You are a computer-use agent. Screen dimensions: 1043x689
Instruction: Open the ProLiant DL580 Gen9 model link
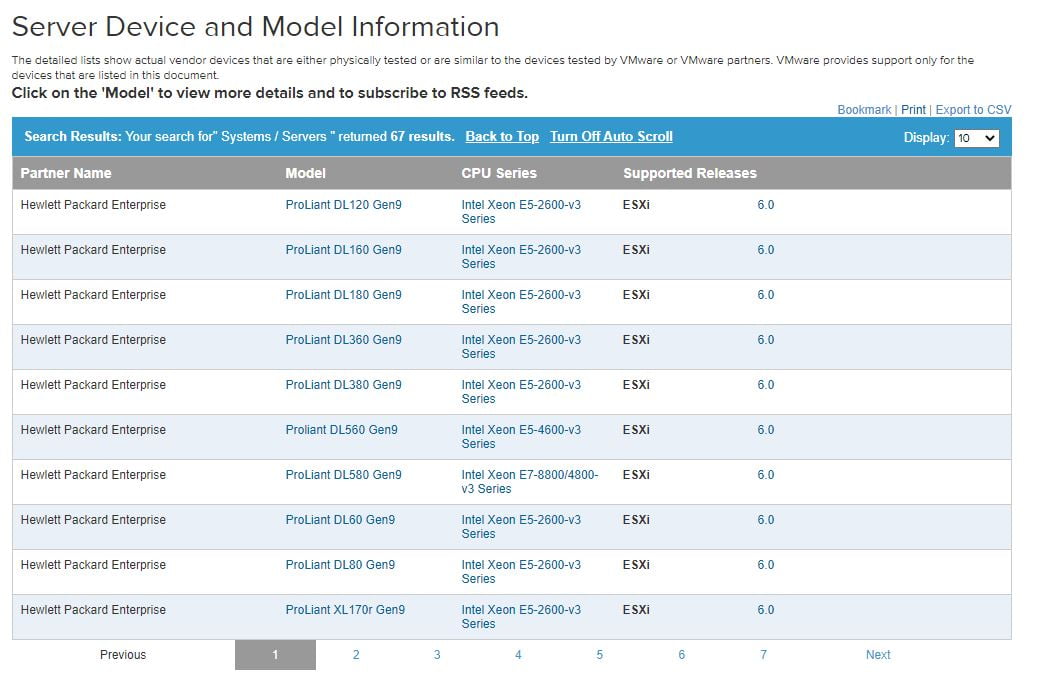click(x=343, y=475)
